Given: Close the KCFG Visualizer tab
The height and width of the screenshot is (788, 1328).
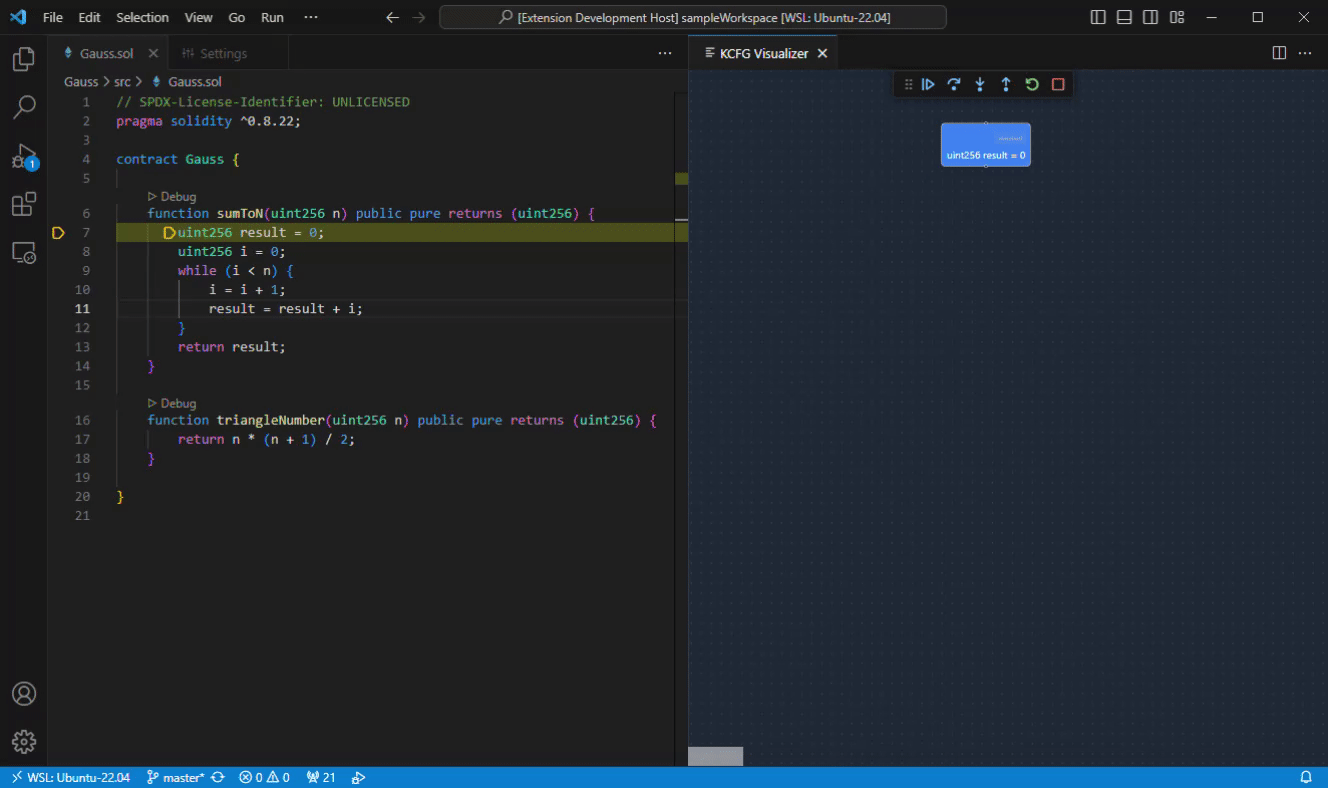Looking at the screenshot, I should tap(823, 54).
